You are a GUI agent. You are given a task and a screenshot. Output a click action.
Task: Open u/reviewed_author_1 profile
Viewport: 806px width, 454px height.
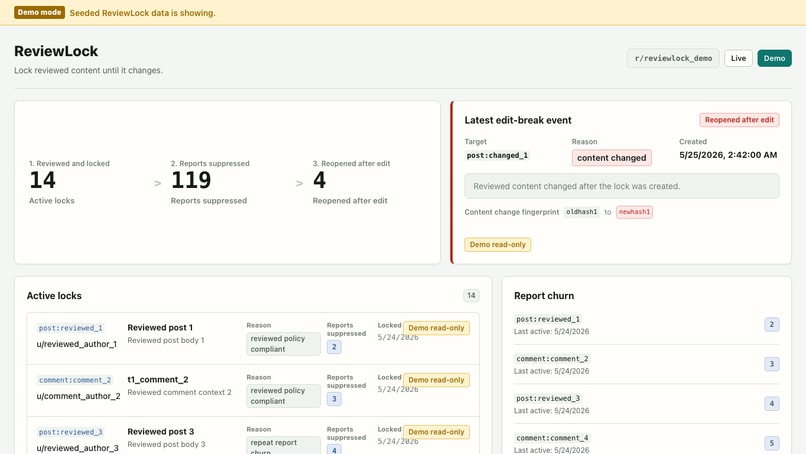pos(77,344)
